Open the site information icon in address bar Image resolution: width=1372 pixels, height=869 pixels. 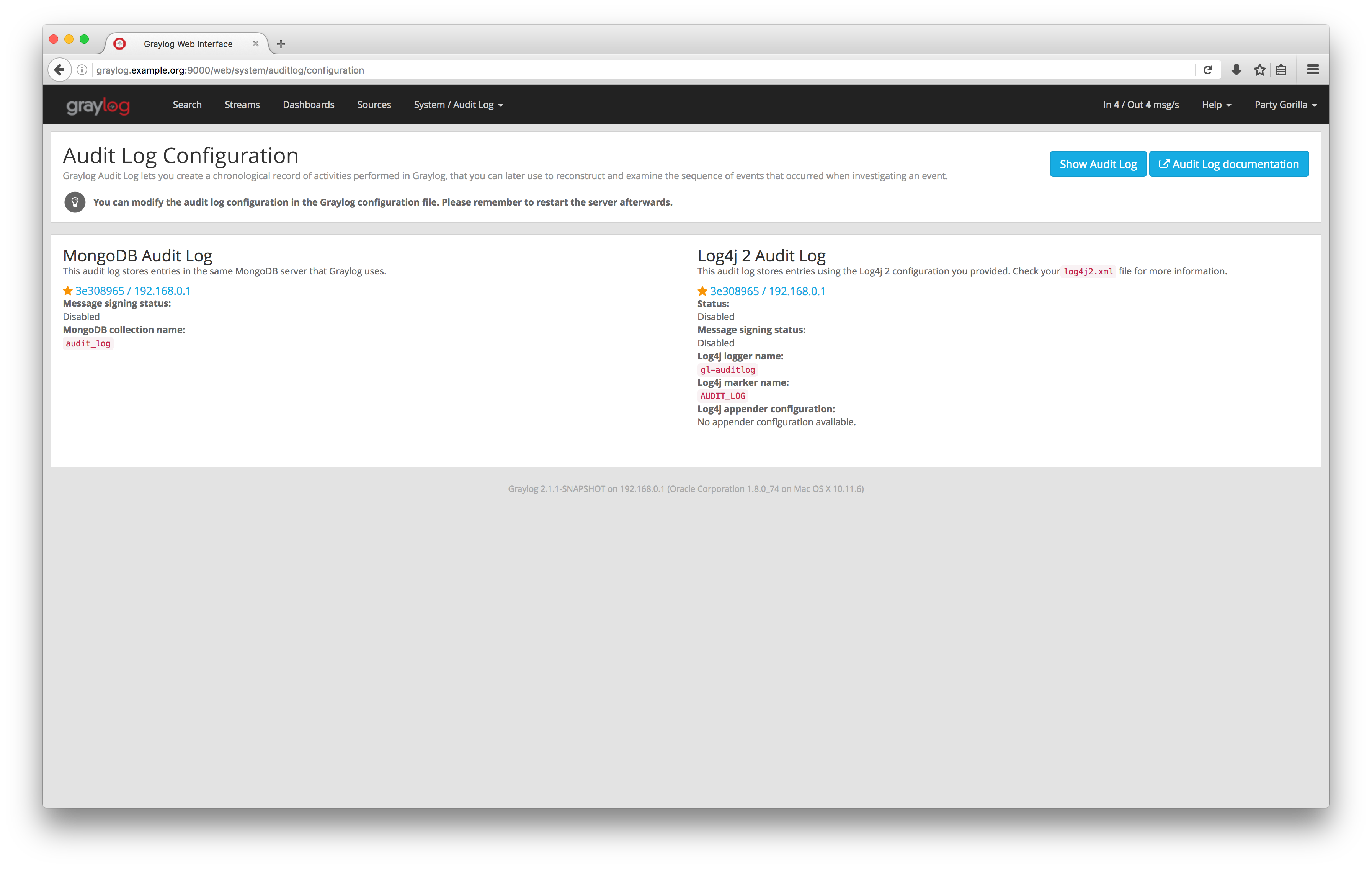point(82,70)
